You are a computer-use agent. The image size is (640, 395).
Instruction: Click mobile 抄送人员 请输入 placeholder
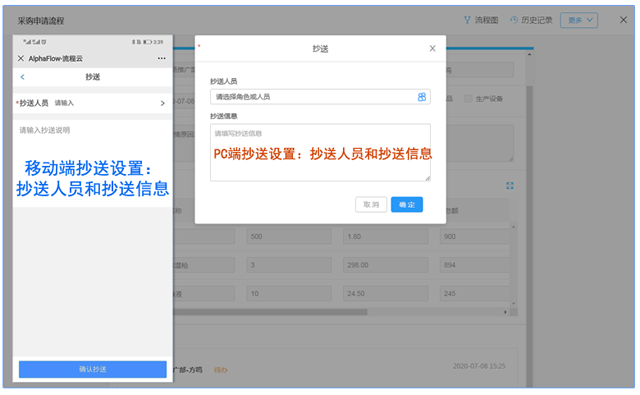[64, 103]
